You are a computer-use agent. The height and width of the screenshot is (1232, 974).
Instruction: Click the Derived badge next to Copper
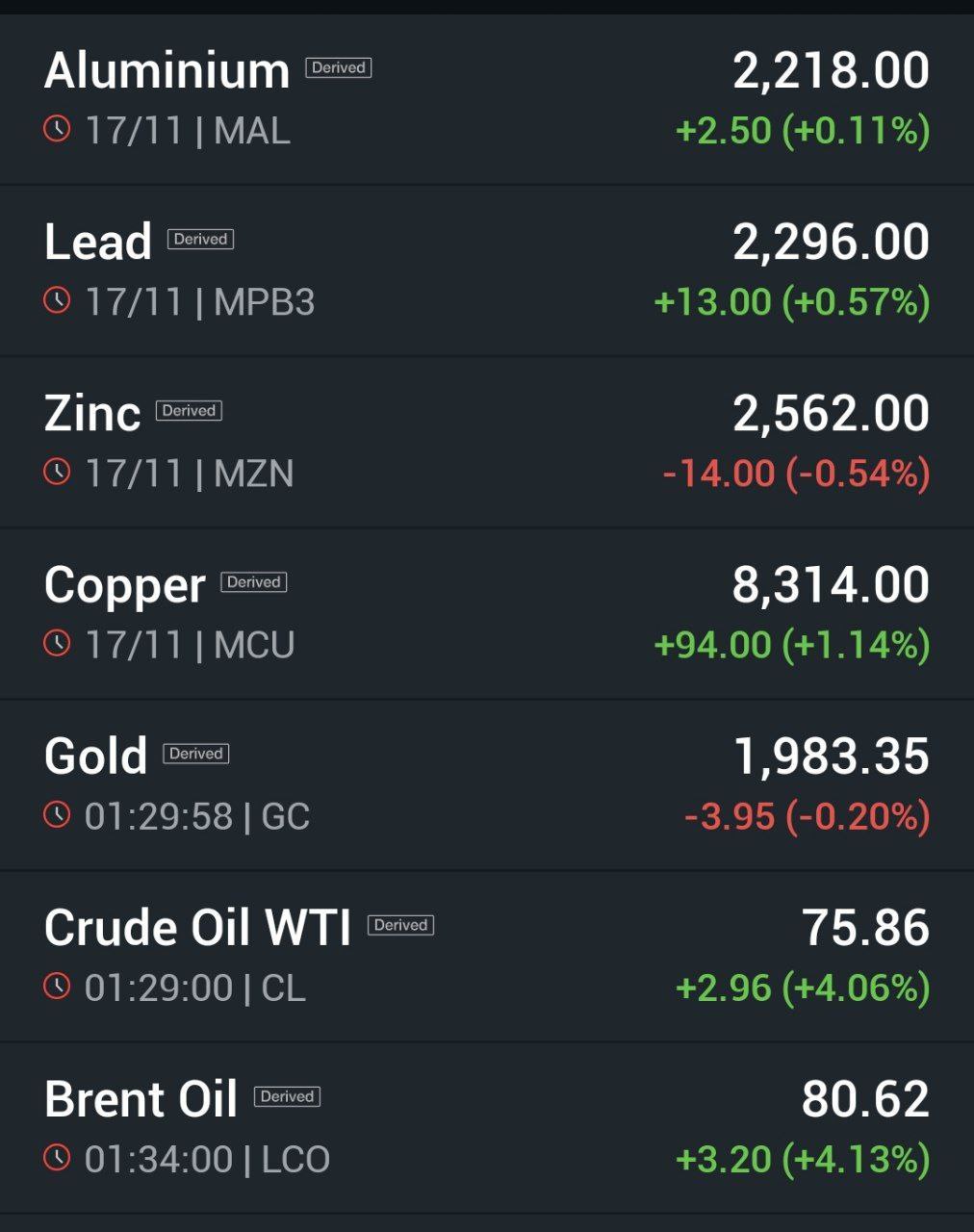click(254, 582)
